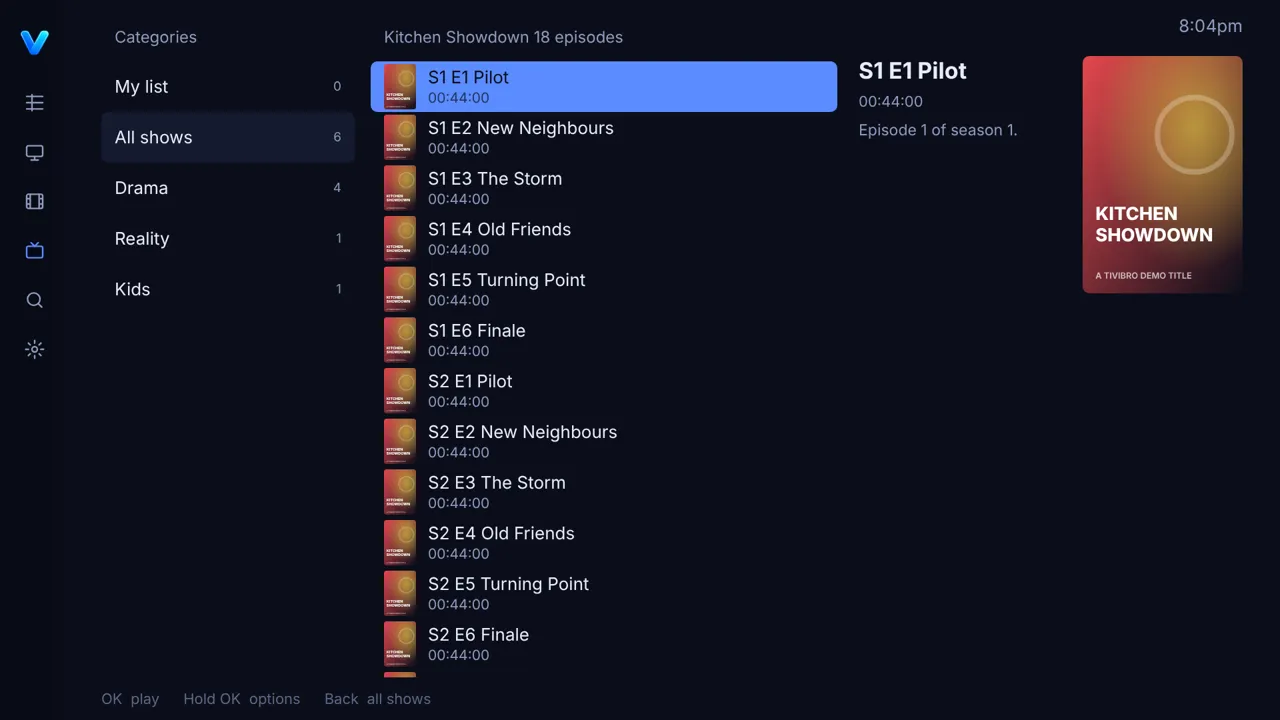The width and height of the screenshot is (1280, 720).
Task: Open the movies film strip icon
Action: (x=35, y=202)
